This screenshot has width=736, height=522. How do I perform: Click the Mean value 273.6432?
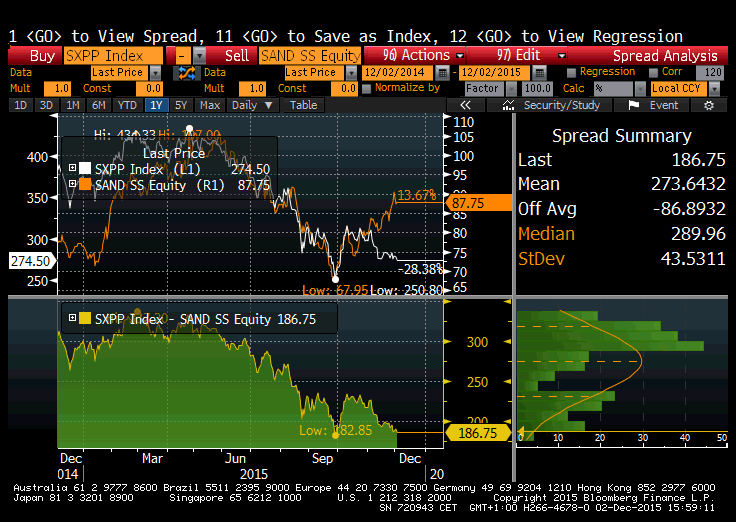(x=688, y=184)
